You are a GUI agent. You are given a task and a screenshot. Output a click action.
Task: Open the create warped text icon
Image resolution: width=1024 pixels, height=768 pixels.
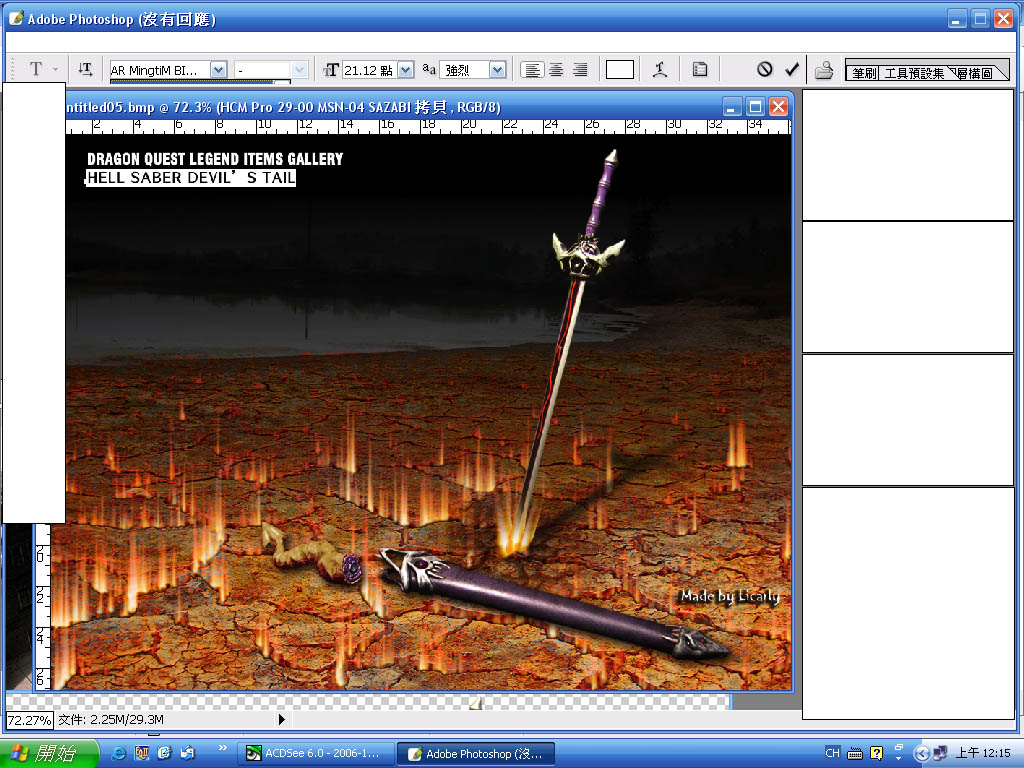tap(659, 70)
